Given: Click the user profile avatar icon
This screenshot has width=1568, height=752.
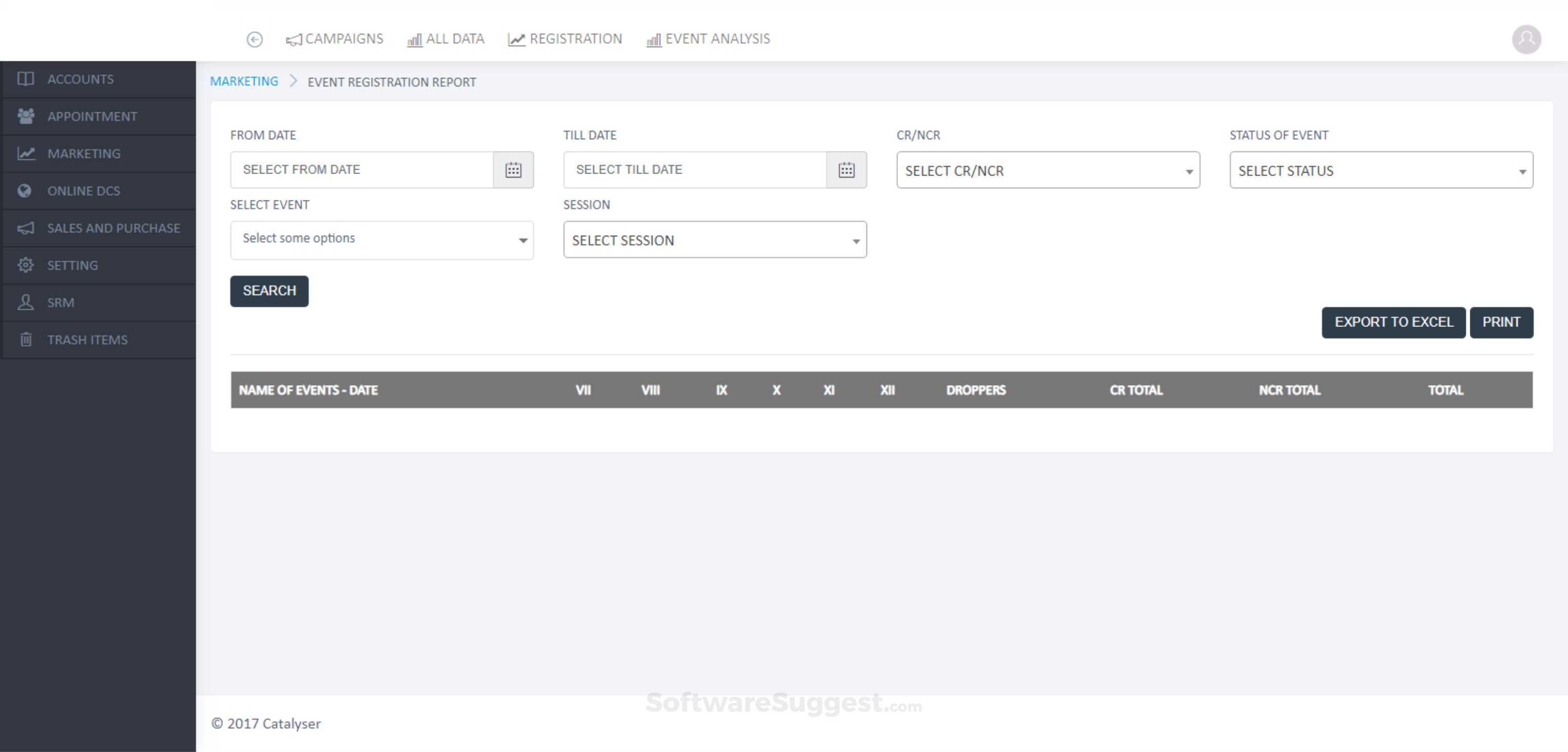Looking at the screenshot, I should [1526, 39].
